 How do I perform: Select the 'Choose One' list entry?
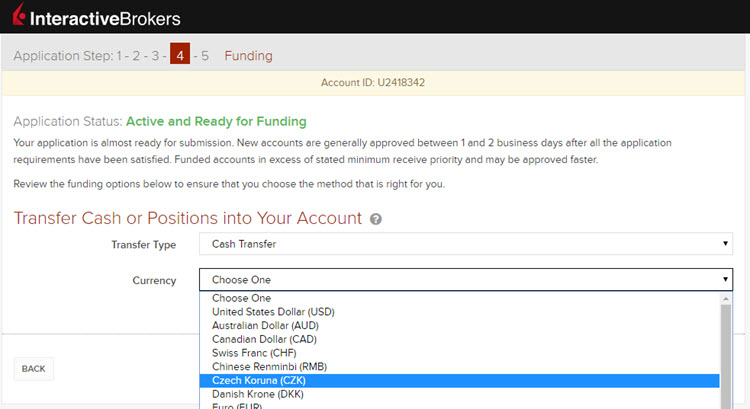(460, 298)
